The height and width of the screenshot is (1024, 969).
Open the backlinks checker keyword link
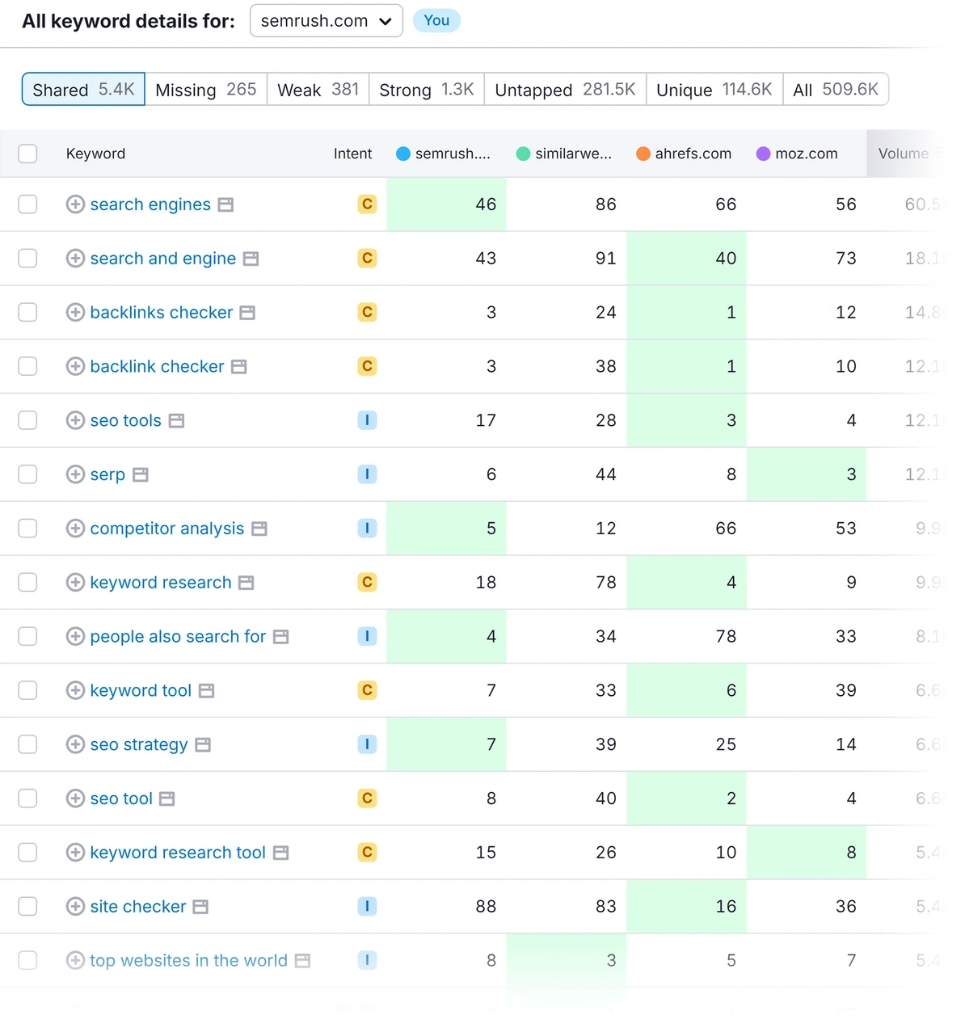pyautogui.click(x=161, y=312)
